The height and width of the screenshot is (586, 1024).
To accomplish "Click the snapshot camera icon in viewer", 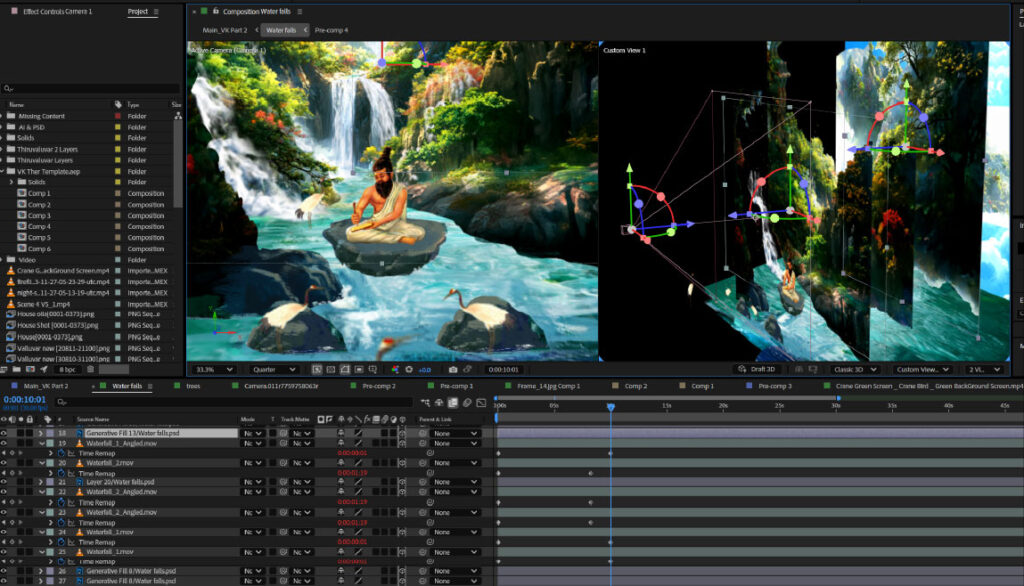I will (x=453, y=369).
